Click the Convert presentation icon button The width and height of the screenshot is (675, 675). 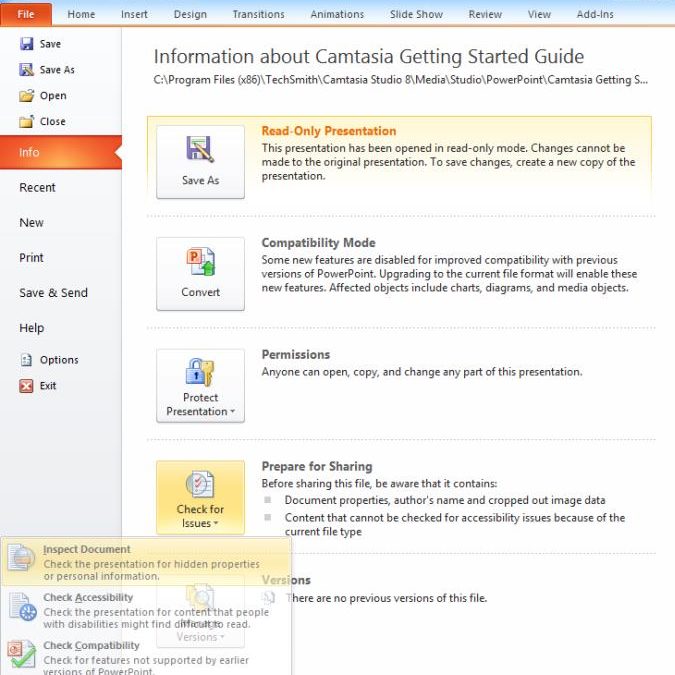(x=200, y=273)
